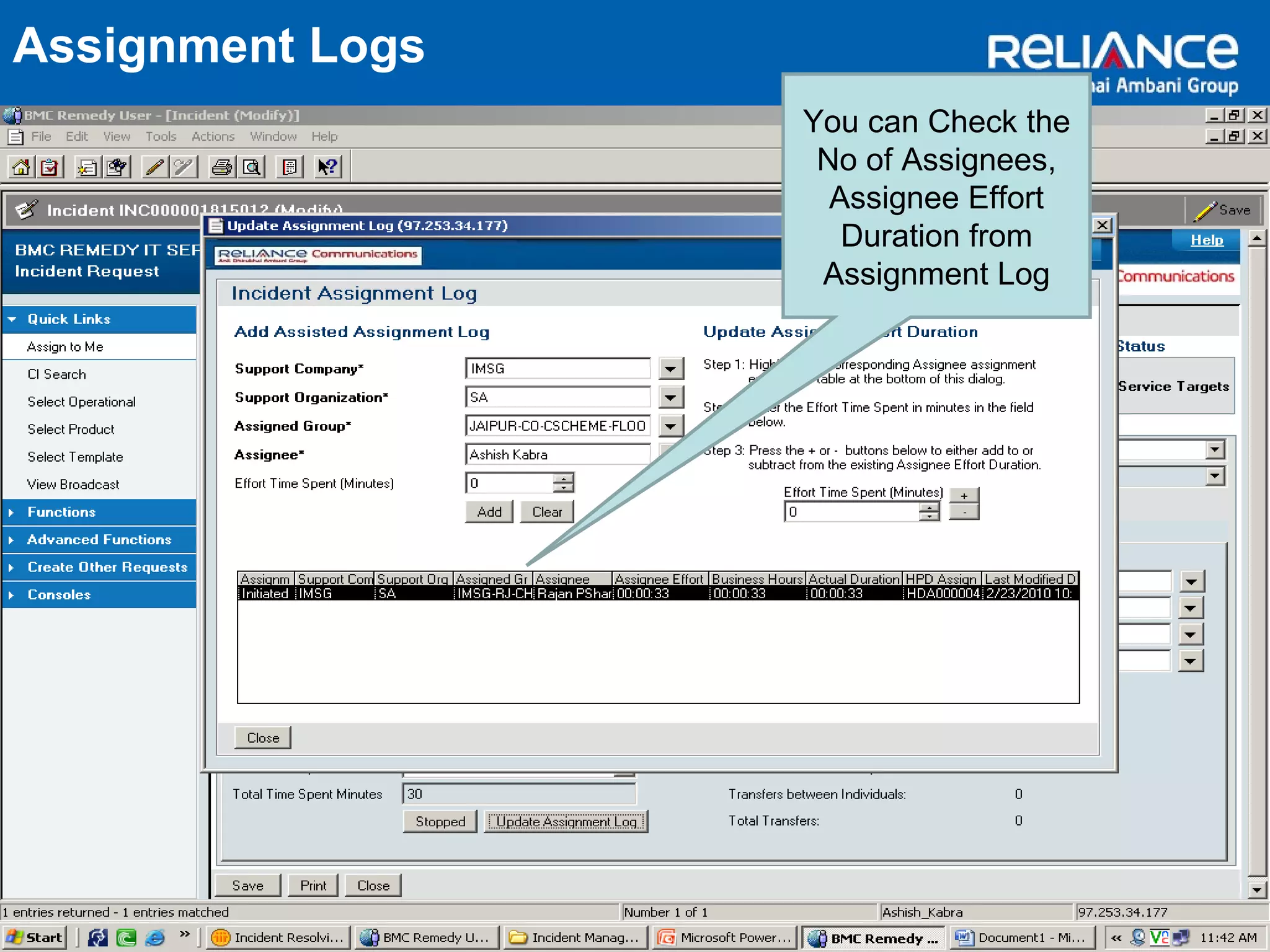The height and width of the screenshot is (952, 1270).
Task: Open Select Product quick link
Action: (71, 430)
